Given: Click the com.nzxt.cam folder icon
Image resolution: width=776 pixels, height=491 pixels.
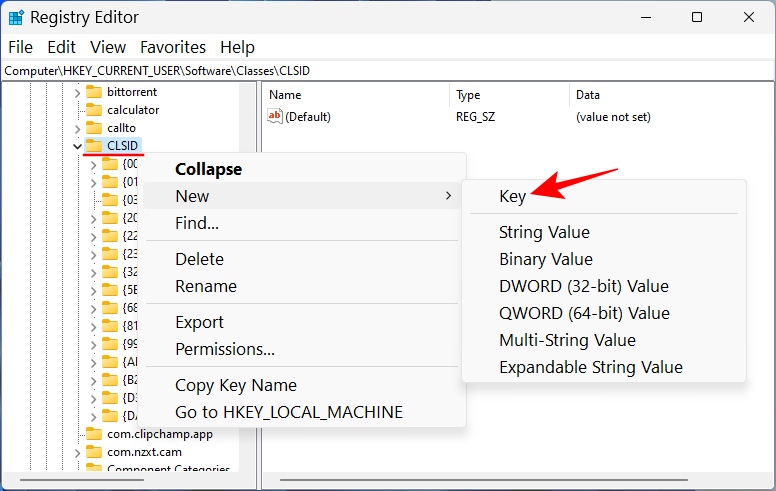Looking at the screenshot, I should click(x=94, y=452).
